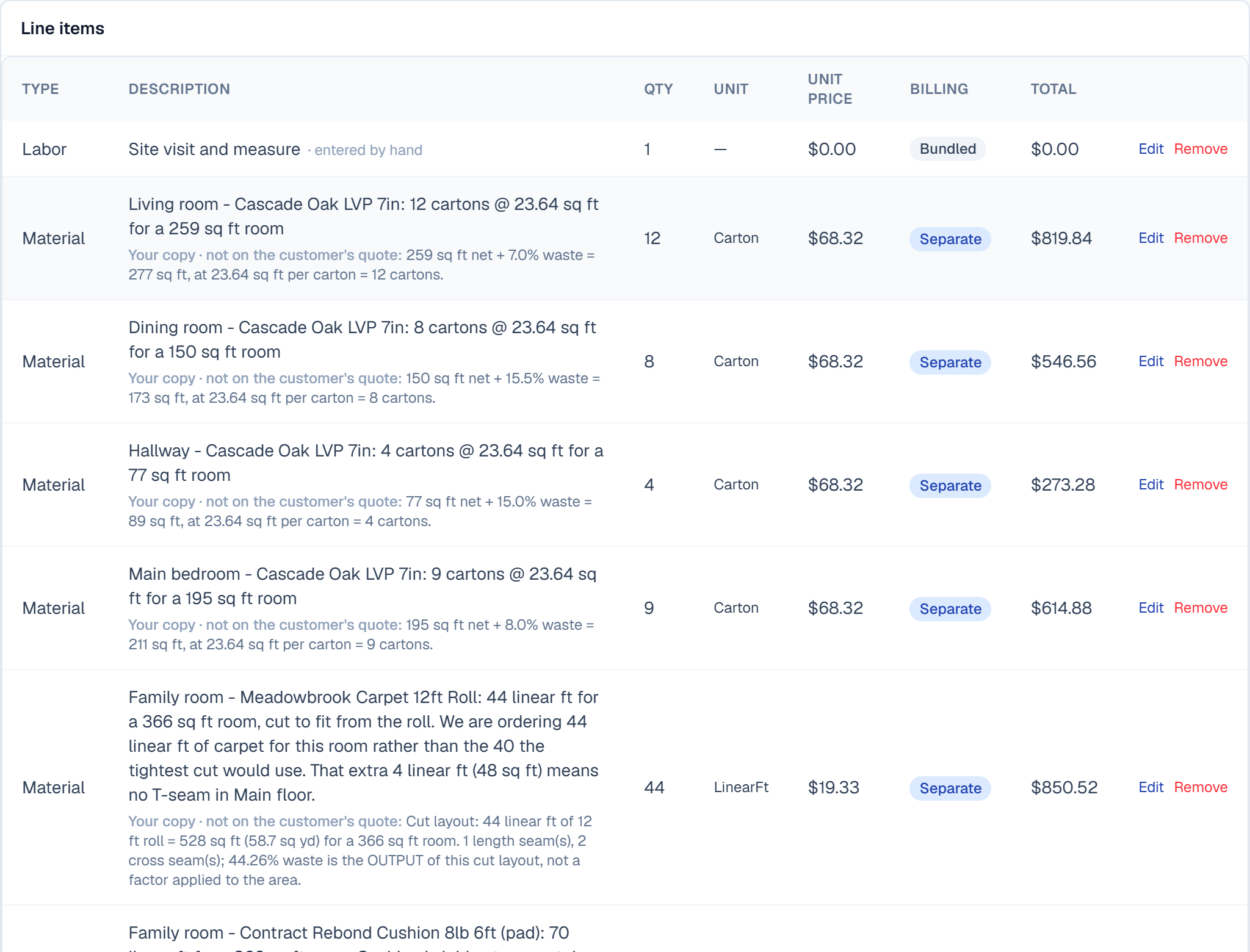Remove the Living room LVP line item
This screenshot has height=952, width=1250.
point(1201,238)
